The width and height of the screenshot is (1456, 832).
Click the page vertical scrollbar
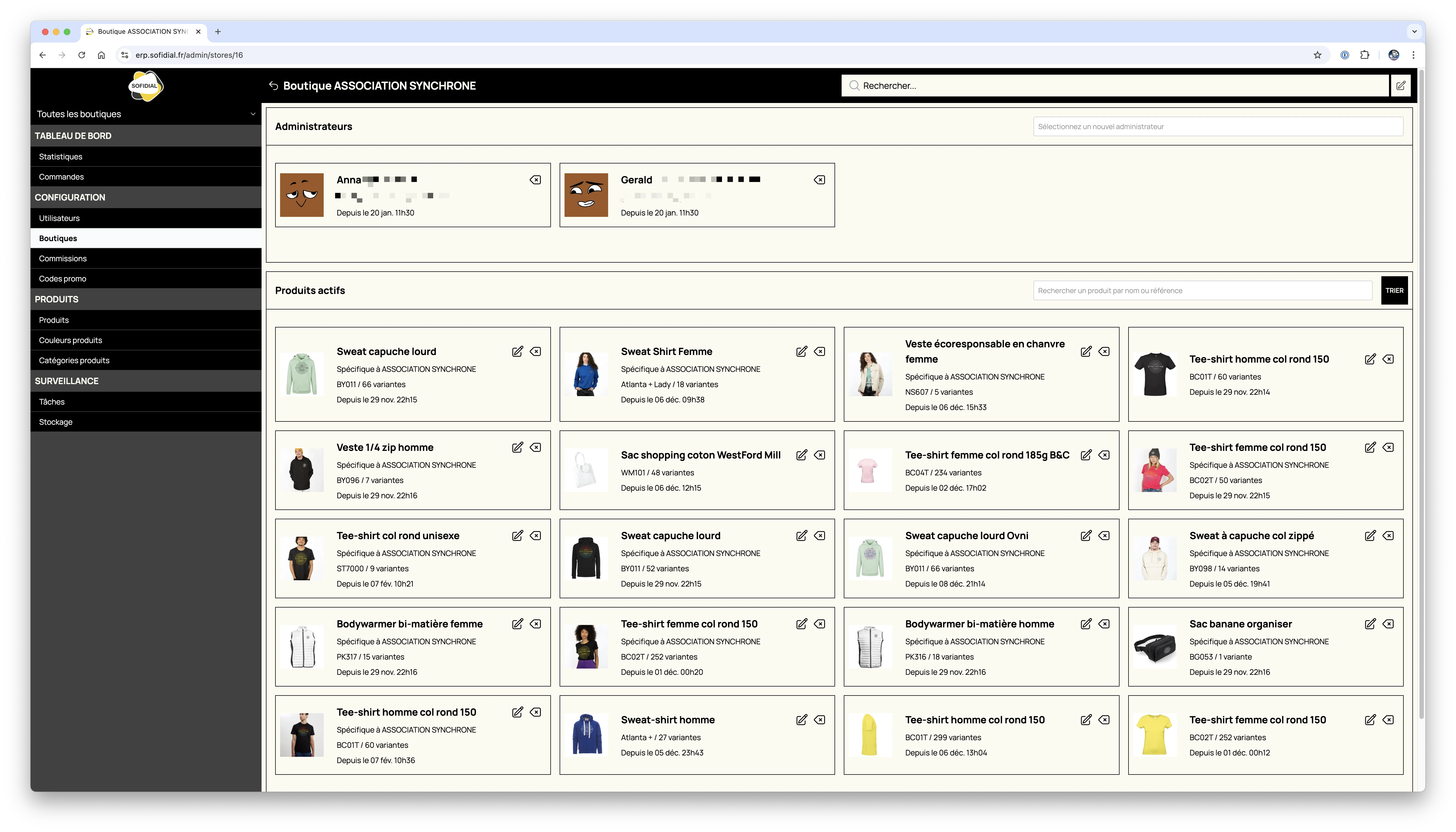coord(1421,394)
